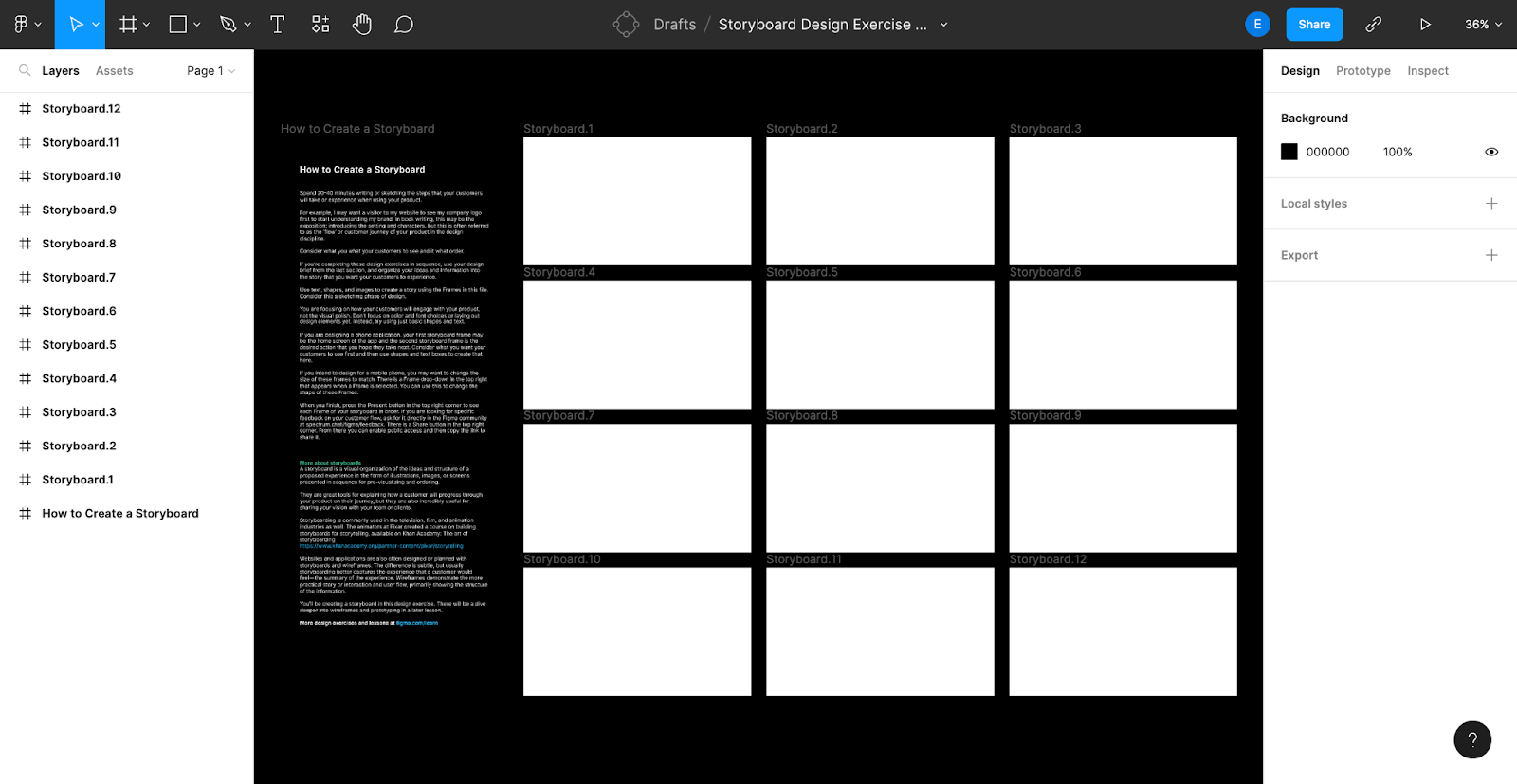Open the Page 1 dropdown
The image size is (1517, 784).
click(210, 71)
